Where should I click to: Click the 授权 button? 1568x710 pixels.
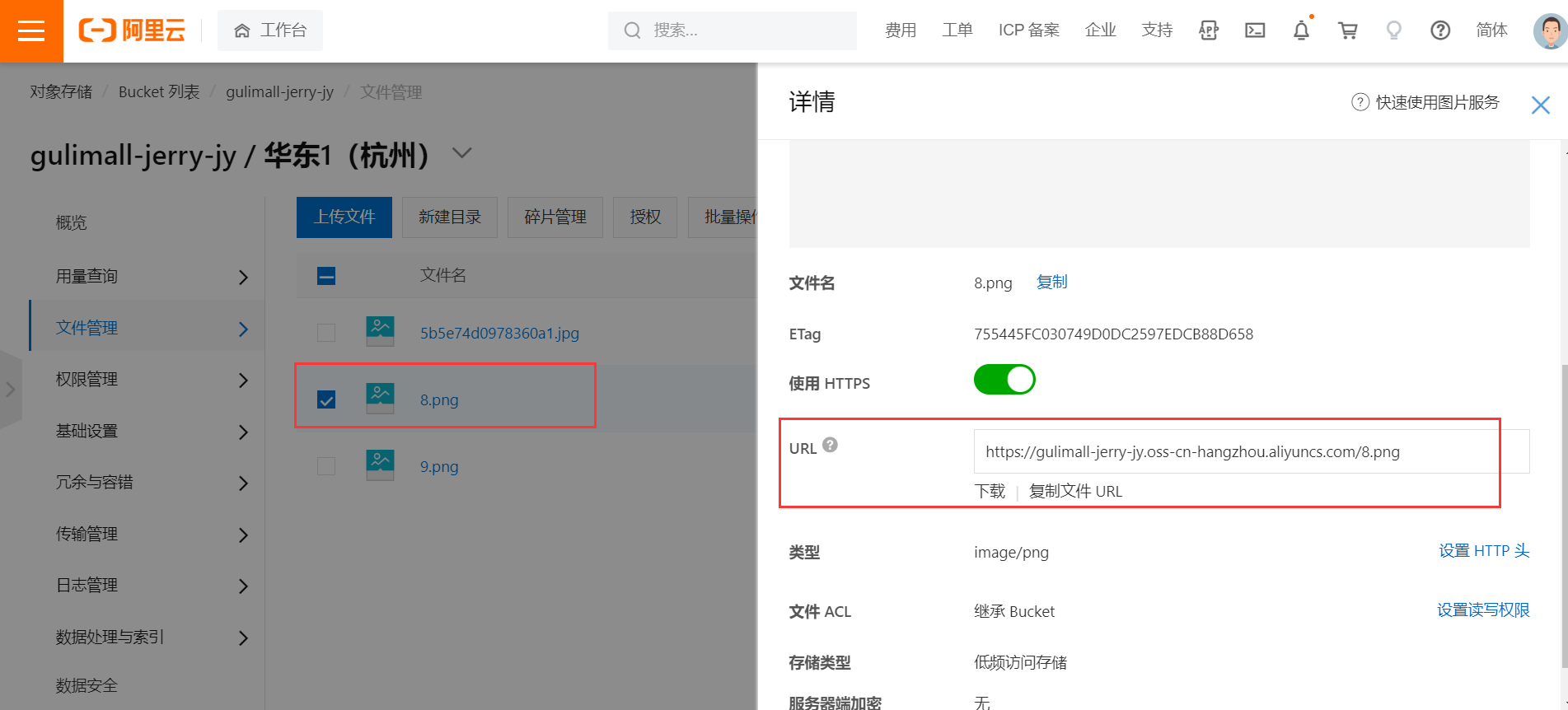click(x=645, y=217)
